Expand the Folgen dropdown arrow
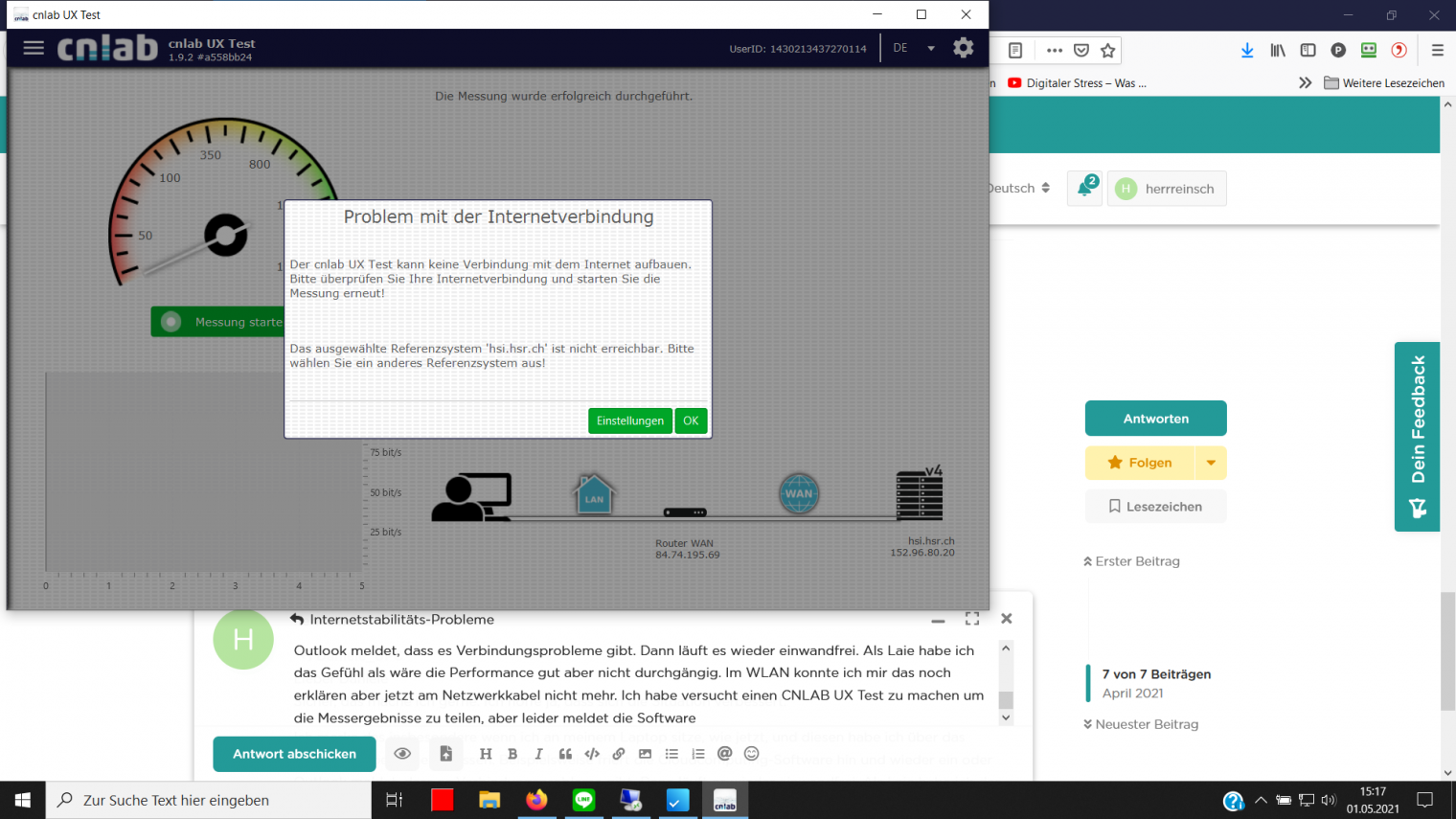The width and height of the screenshot is (1456, 819). pyautogui.click(x=1211, y=463)
